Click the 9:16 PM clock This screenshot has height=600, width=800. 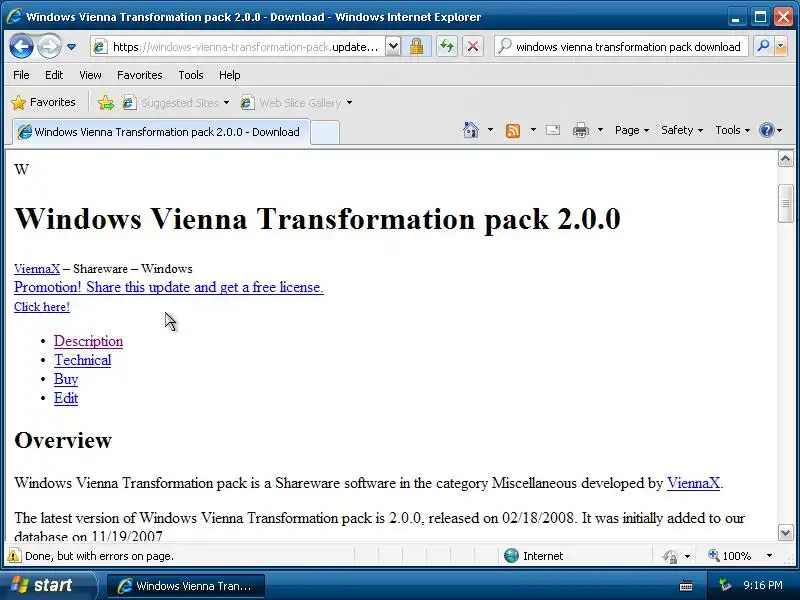coord(763,585)
